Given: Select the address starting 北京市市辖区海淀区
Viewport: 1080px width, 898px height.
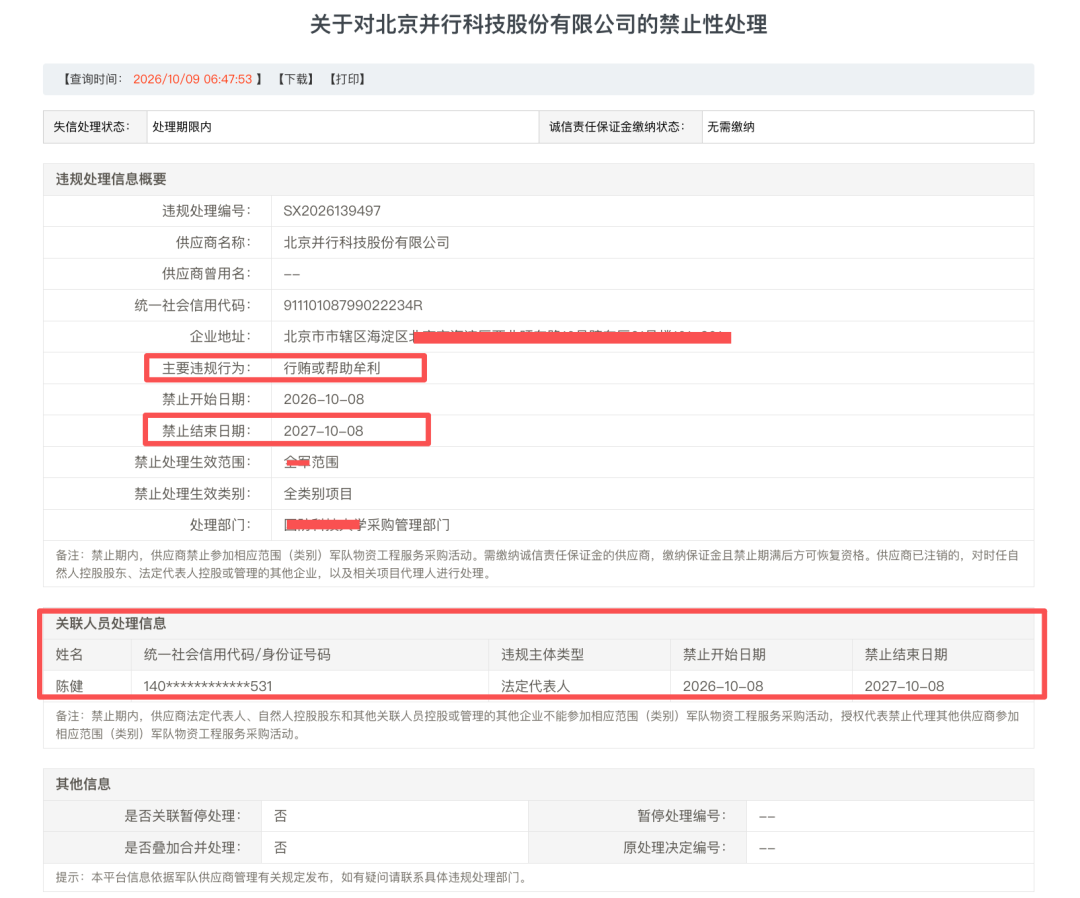Looking at the screenshot, I should click(507, 337).
